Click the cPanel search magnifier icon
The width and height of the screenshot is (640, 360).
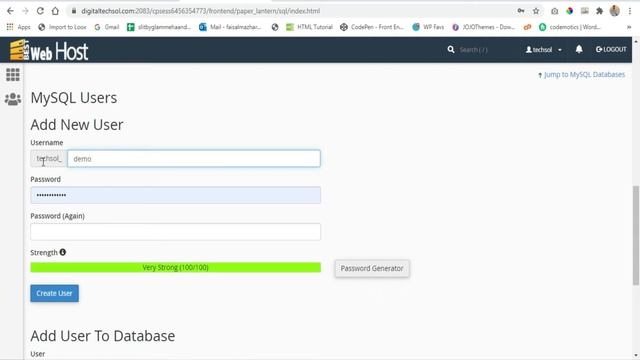pos(451,49)
